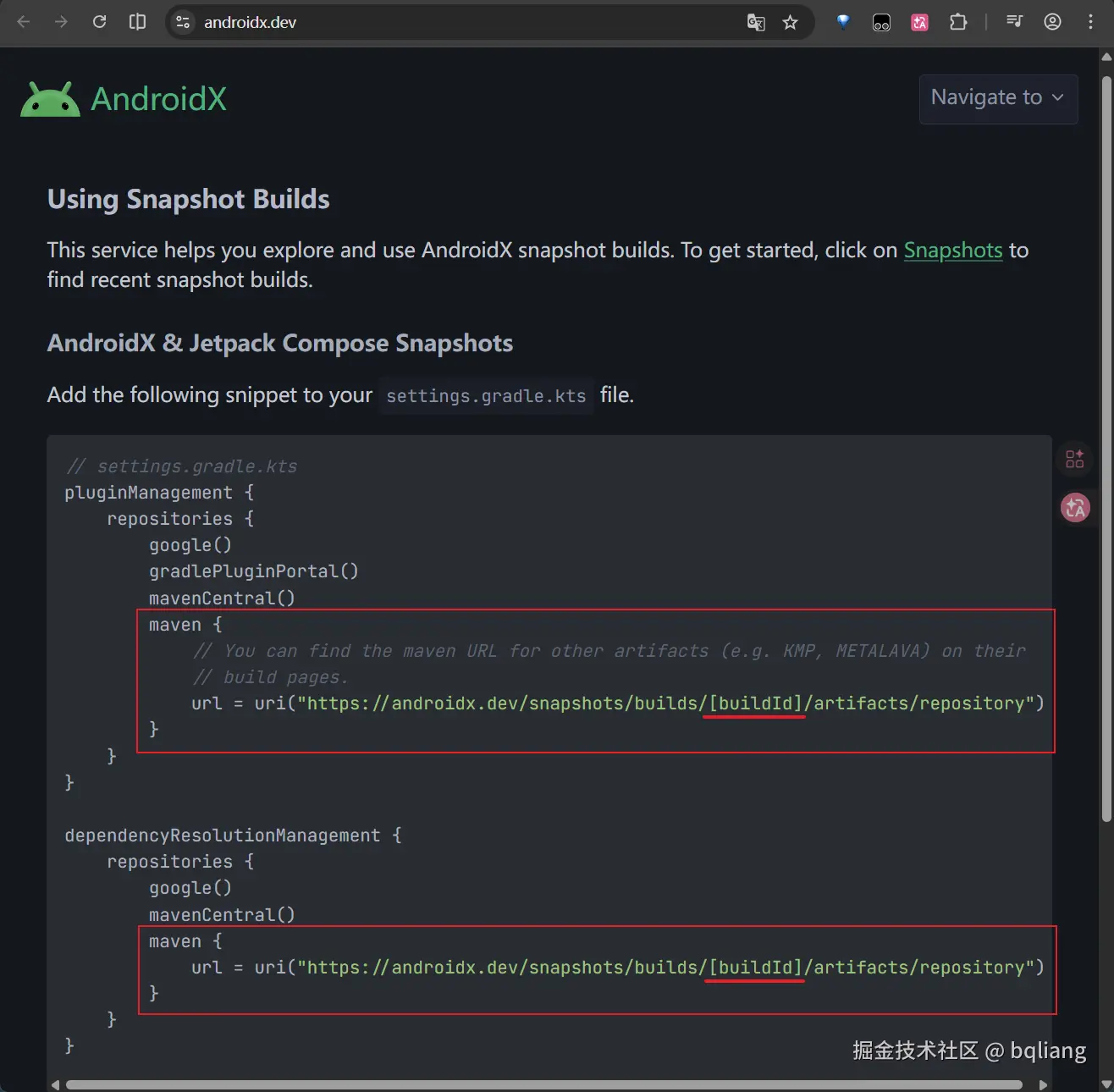
Task: Bookmark the page with the star icon
Action: 791,23
